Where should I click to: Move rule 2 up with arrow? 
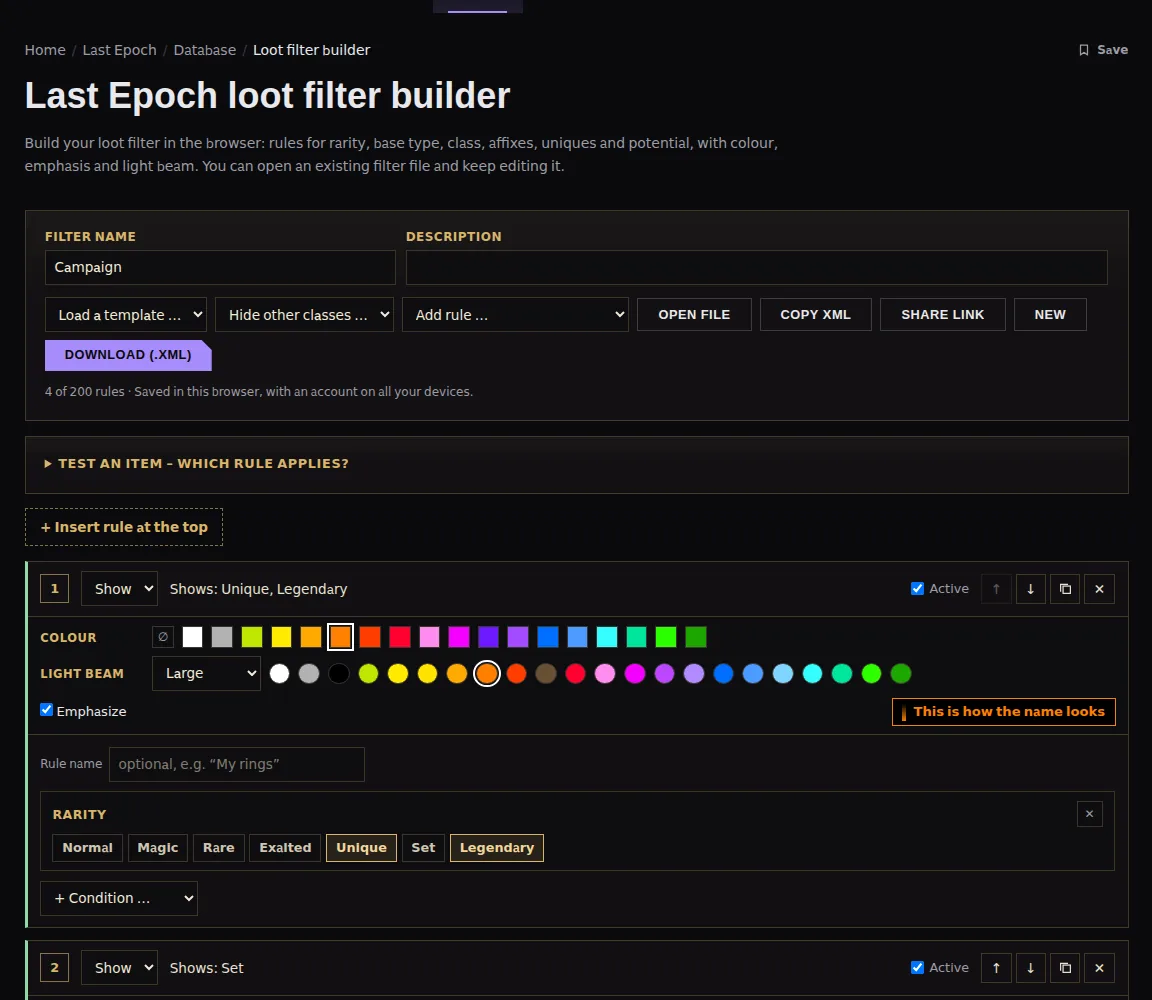(x=996, y=968)
